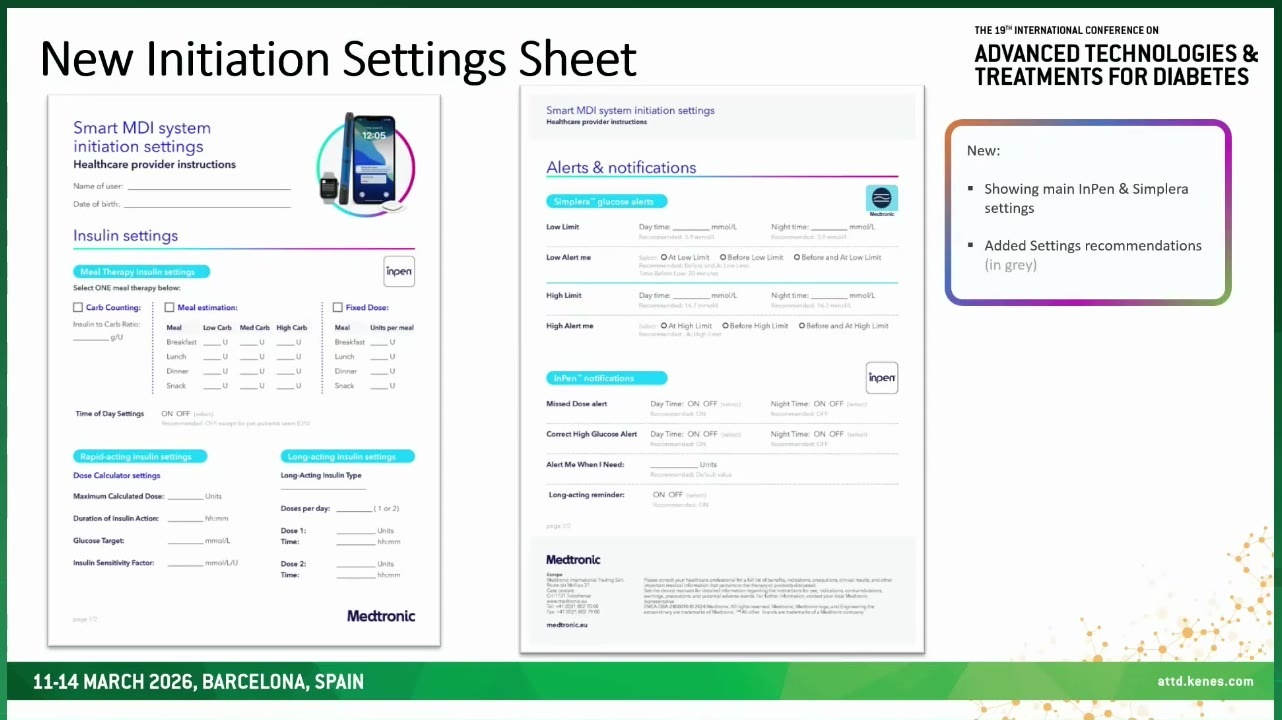Click the Medtronic logo on the Insulin settings page

[x=381, y=616]
